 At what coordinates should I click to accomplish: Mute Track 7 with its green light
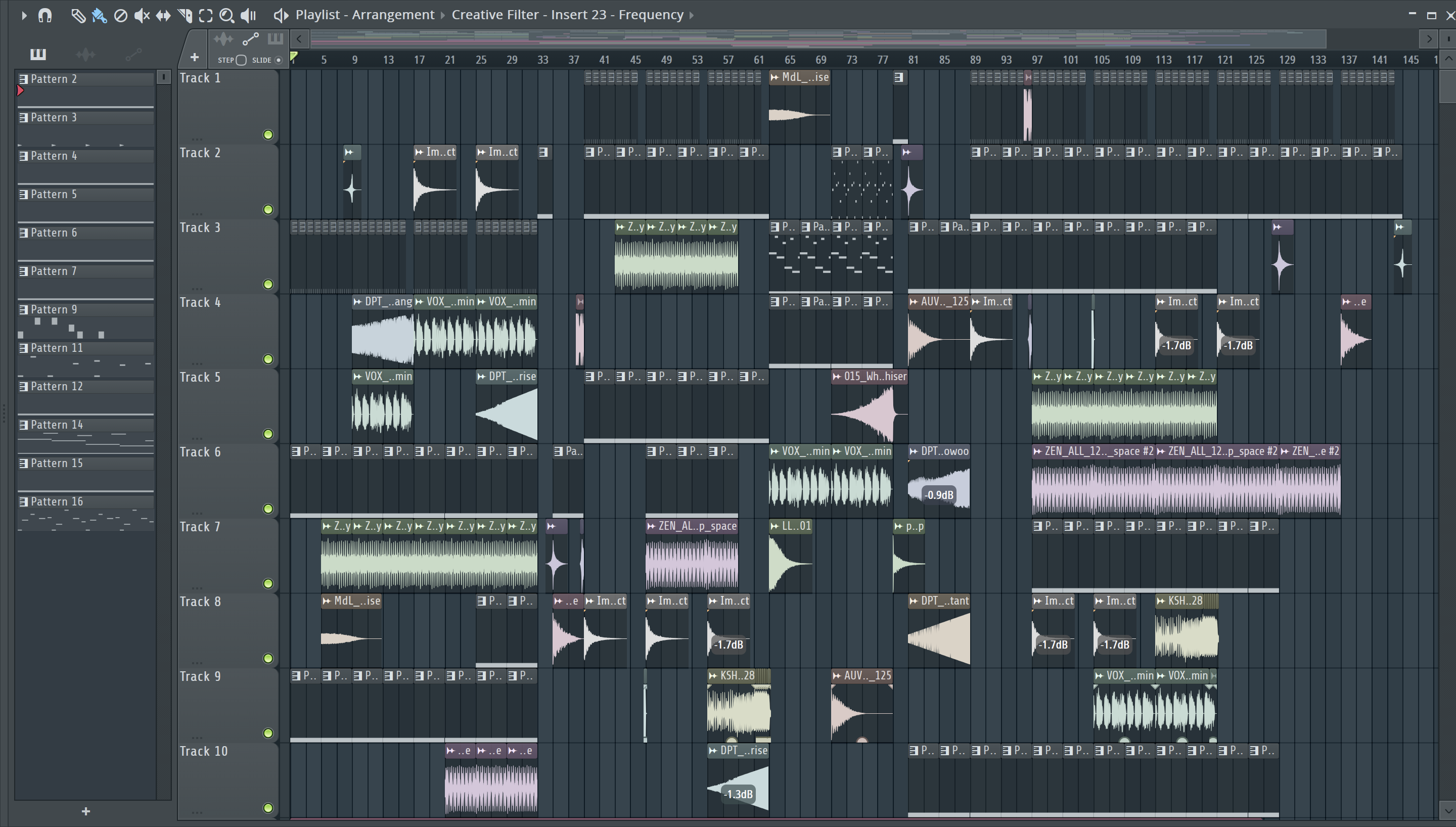(x=268, y=583)
